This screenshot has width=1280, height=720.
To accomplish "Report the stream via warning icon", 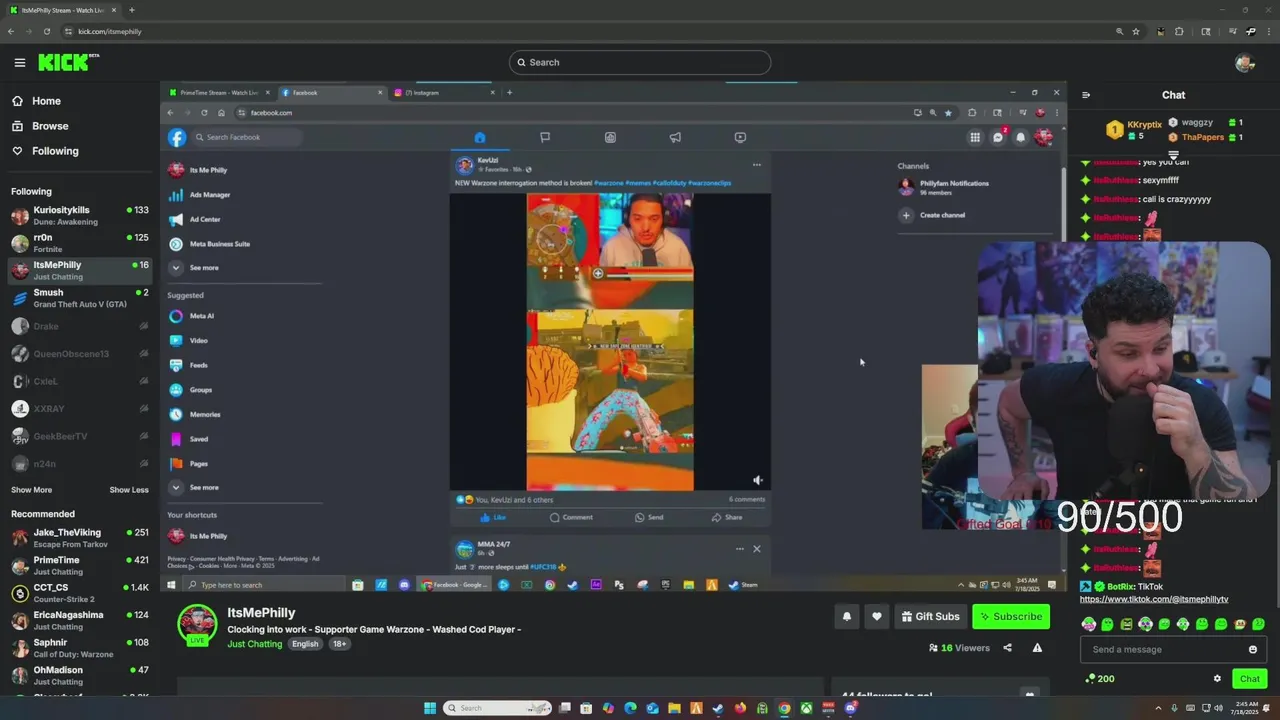I will pos(1037,648).
